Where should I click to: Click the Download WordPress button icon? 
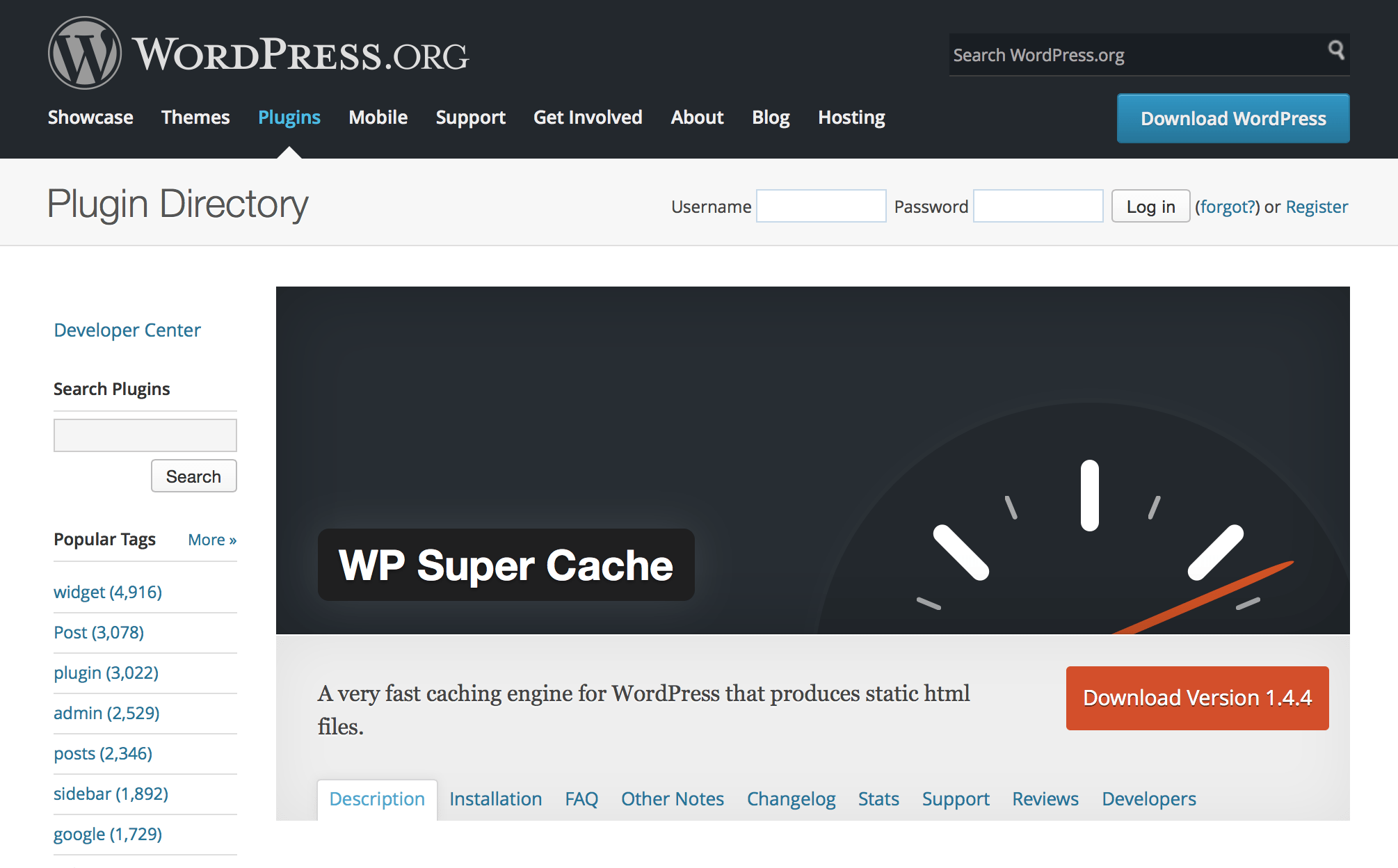[1233, 117]
